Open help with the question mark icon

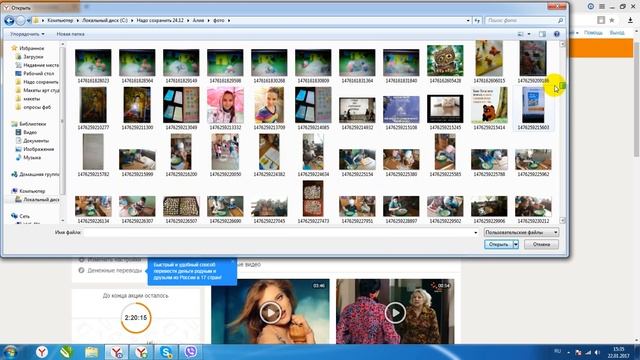pos(557,34)
